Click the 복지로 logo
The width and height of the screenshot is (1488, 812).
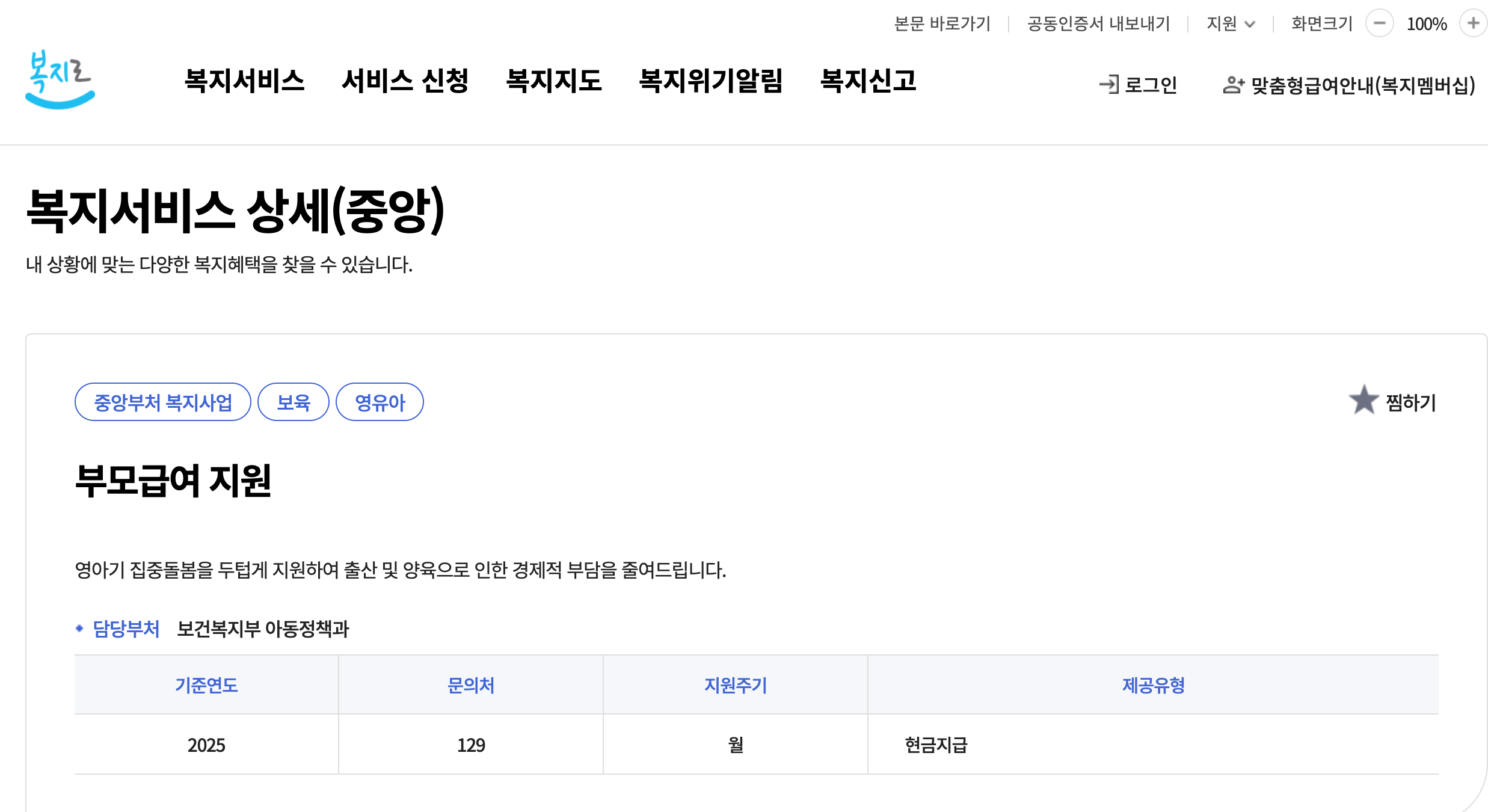[60, 79]
